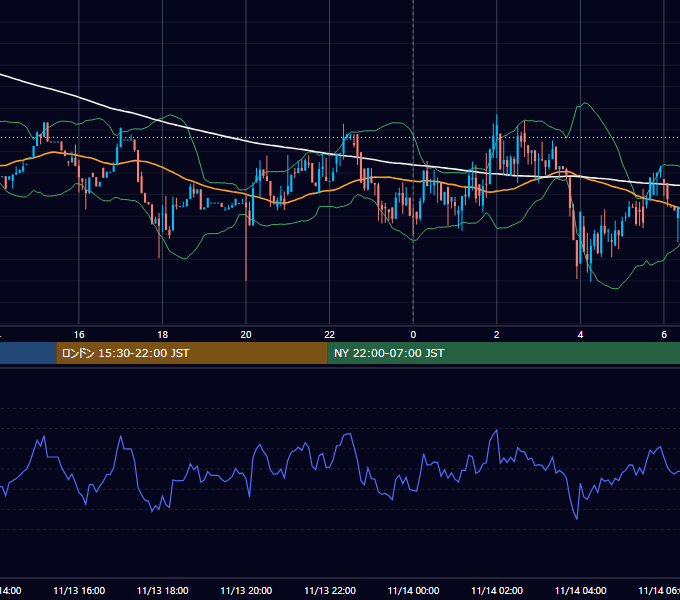Viewport: 680px width, 600px height.
Task: Click the 11/14 00:00 date label
Action: 413,590
